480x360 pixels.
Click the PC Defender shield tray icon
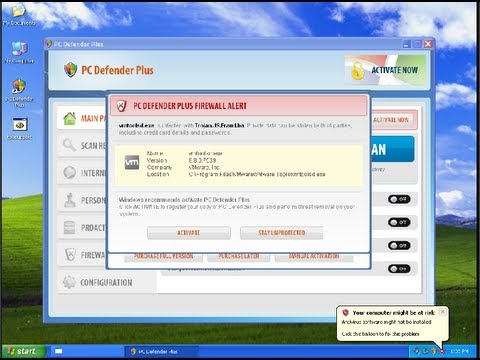coord(433,351)
